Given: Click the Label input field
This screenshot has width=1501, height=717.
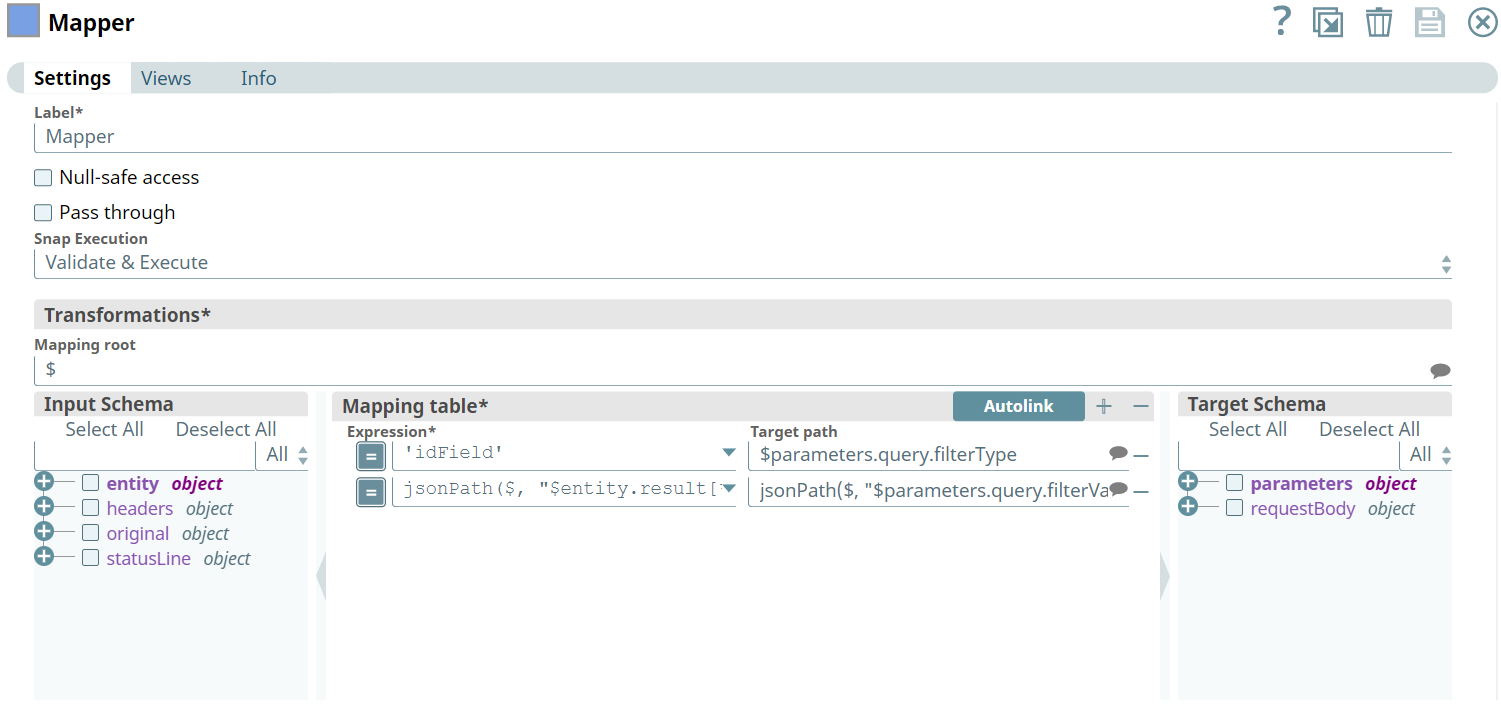Looking at the screenshot, I should pos(743,137).
